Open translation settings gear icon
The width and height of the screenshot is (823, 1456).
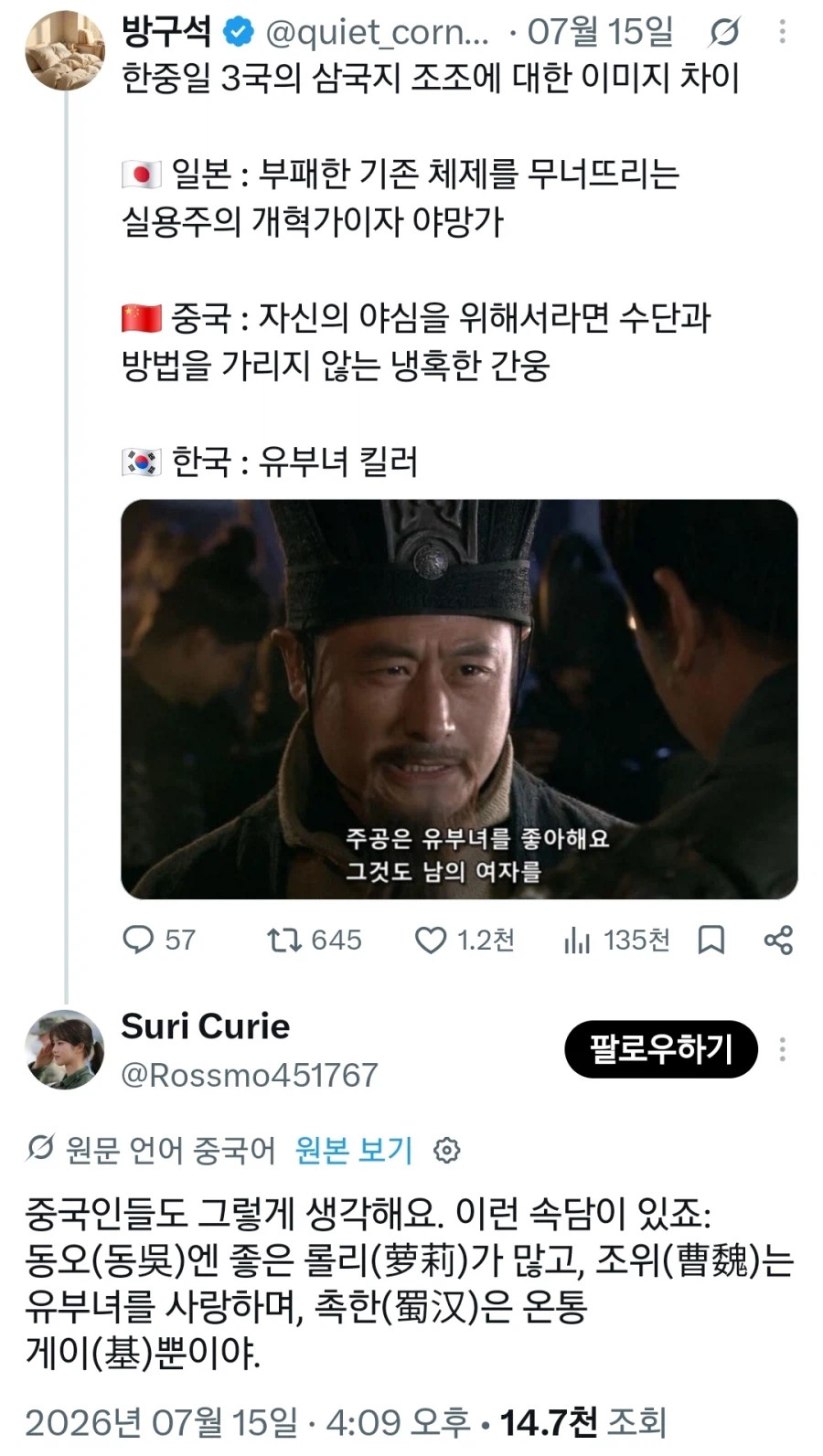click(x=446, y=1150)
